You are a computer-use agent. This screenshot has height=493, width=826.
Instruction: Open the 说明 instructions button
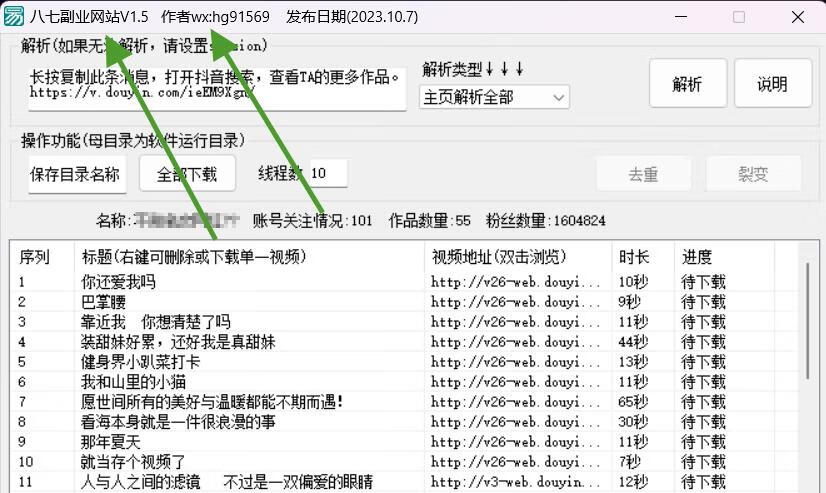coord(773,83)
